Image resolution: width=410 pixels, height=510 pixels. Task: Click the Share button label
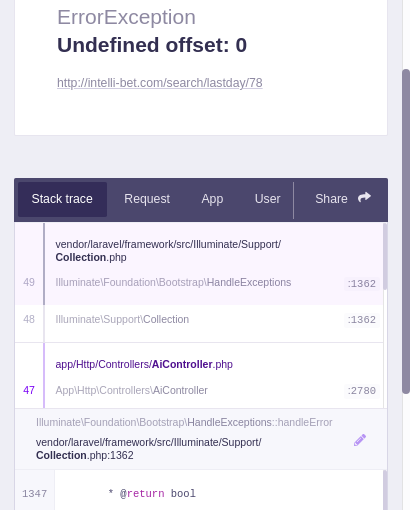point(331,199)
